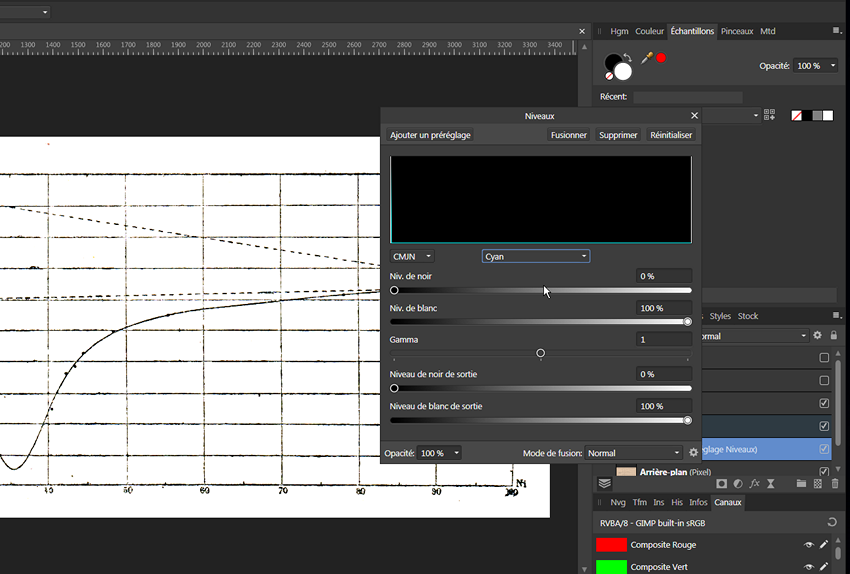This screenshot has height=574, width=850.
Task: Select the eyedropper color picker tool
Action: [x=646, y=58]
